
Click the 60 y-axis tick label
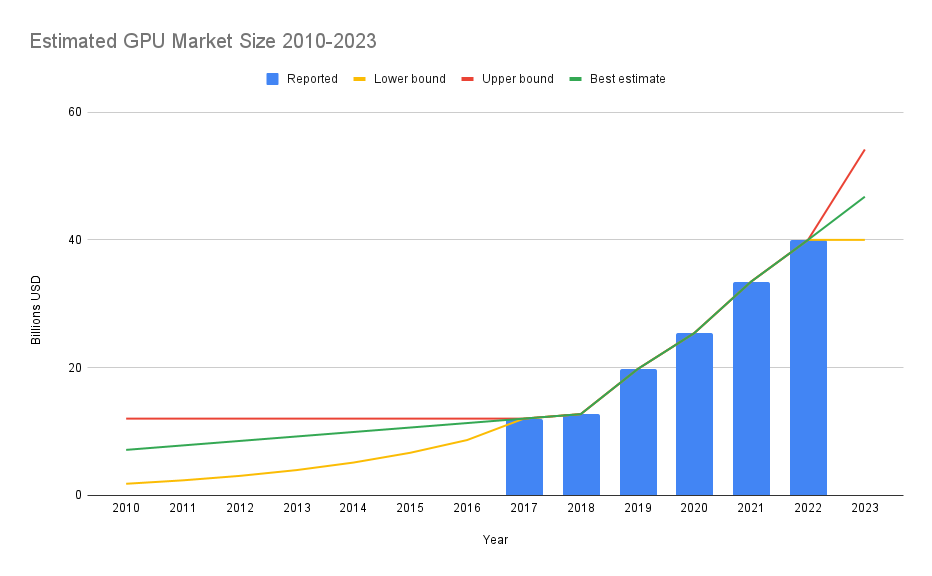(74, 112)
